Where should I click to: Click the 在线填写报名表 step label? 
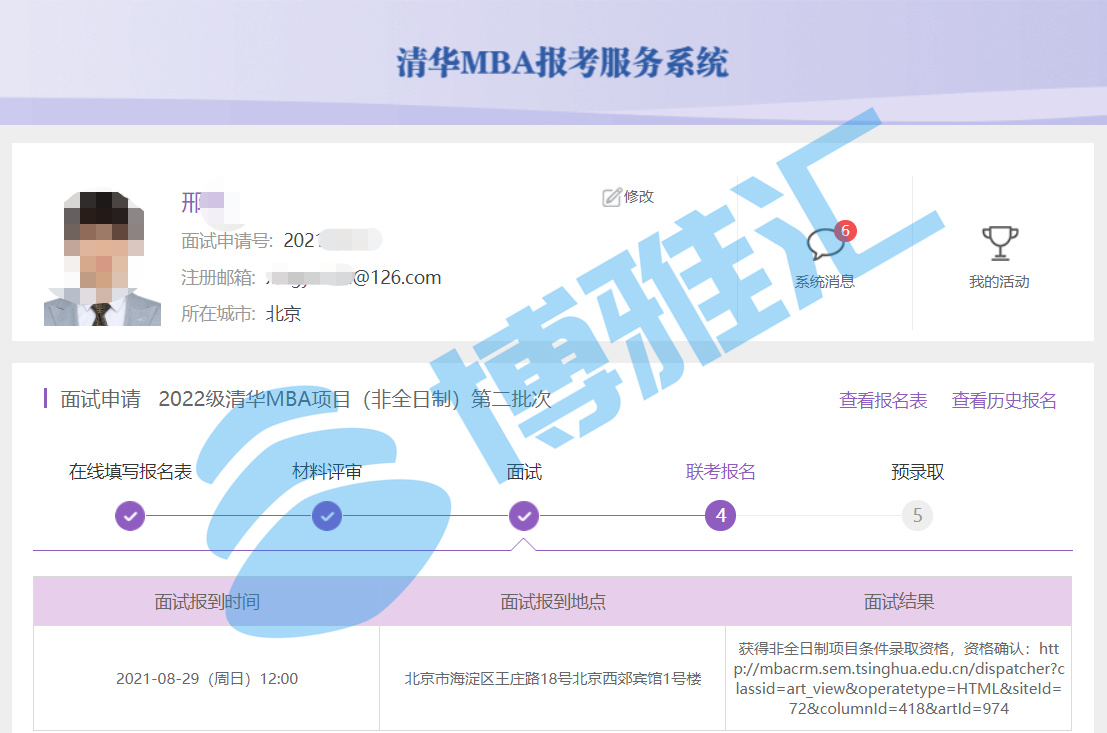(130, 472)
